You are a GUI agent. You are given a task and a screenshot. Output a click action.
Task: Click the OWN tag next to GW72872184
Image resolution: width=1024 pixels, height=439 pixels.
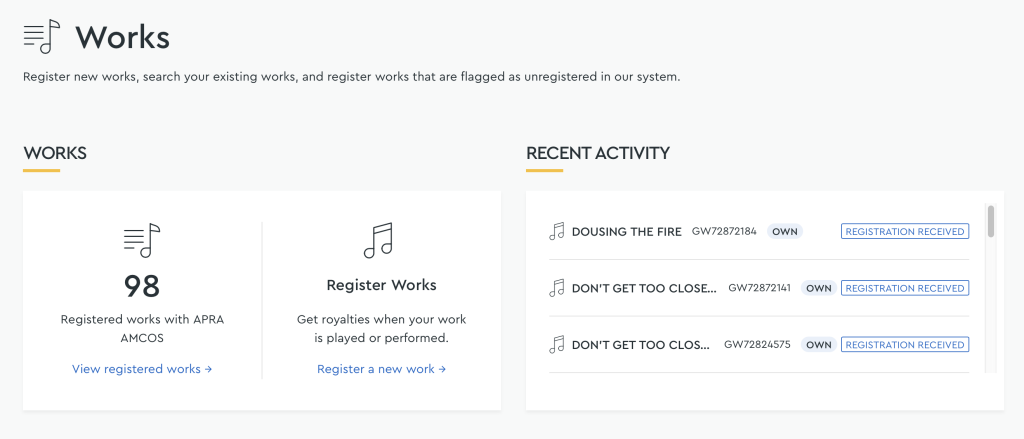784,231
